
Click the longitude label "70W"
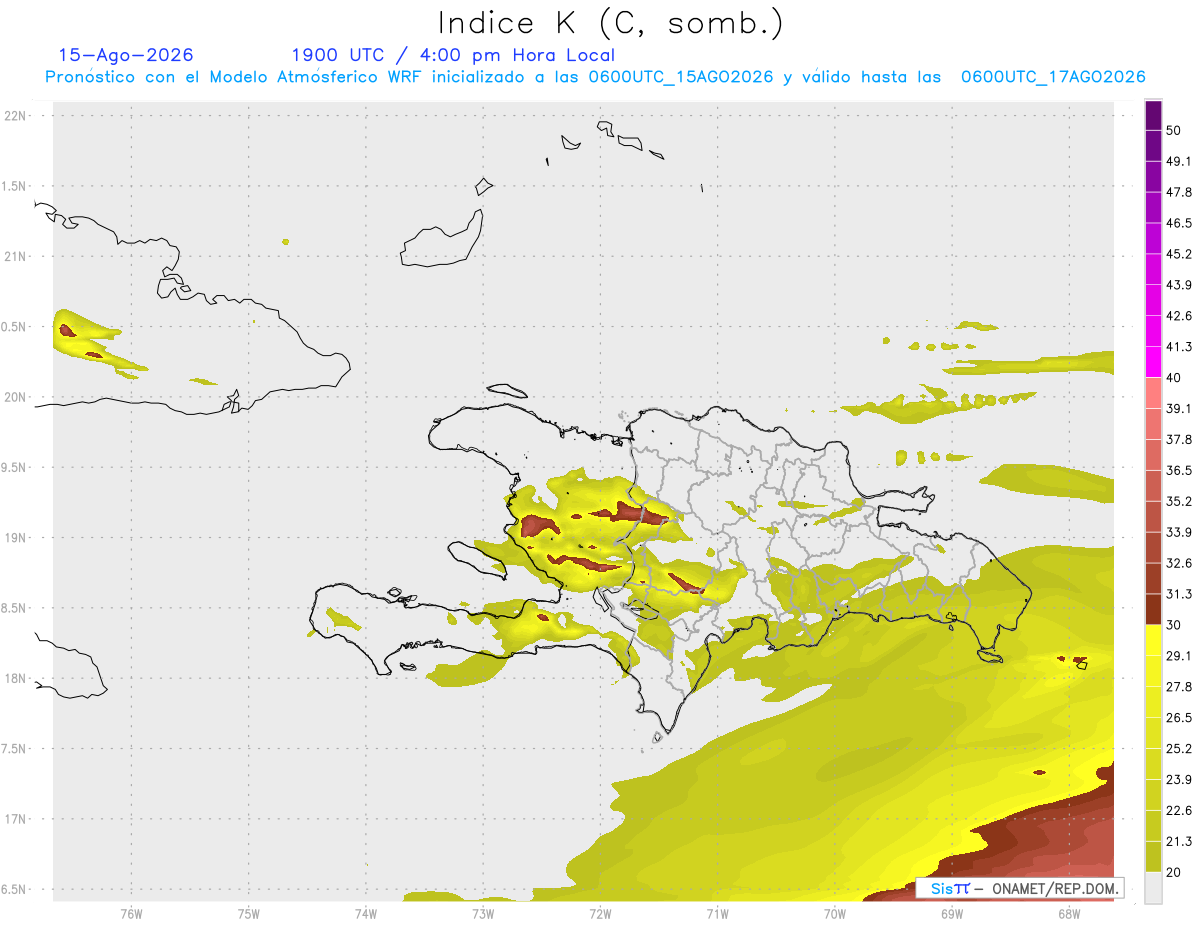[835, 914]
